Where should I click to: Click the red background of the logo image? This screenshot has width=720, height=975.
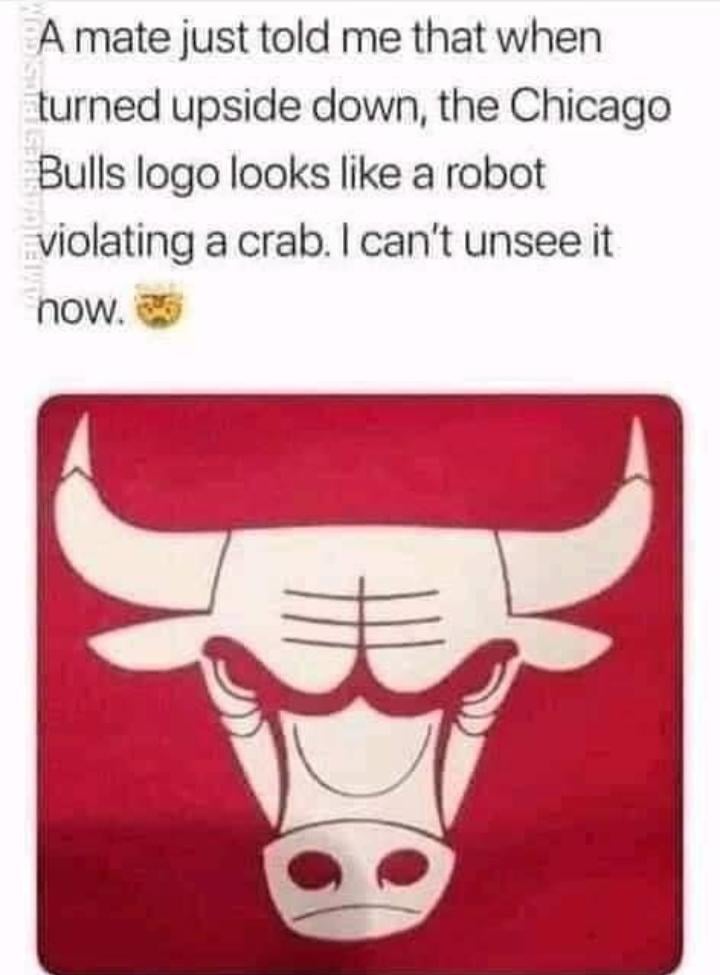coord(361,473)
